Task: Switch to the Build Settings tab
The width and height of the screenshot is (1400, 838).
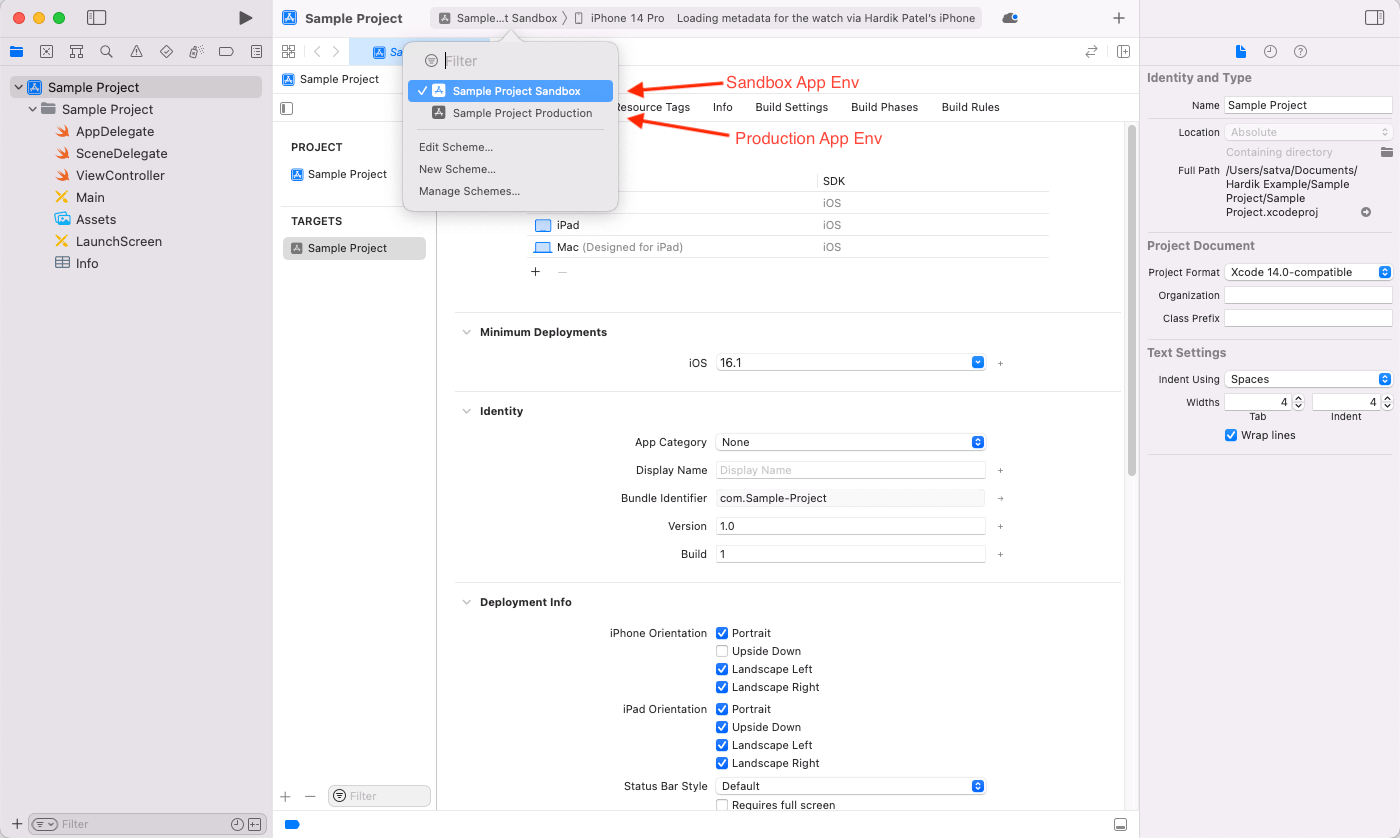Action: tap(792, 107)
